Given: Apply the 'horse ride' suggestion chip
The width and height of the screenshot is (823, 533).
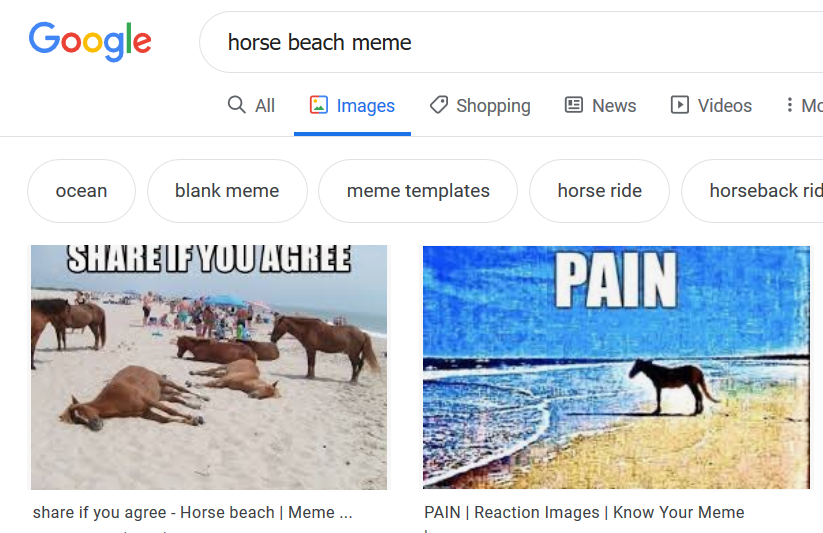Looking at the screenshot, I should click(599, 191).
